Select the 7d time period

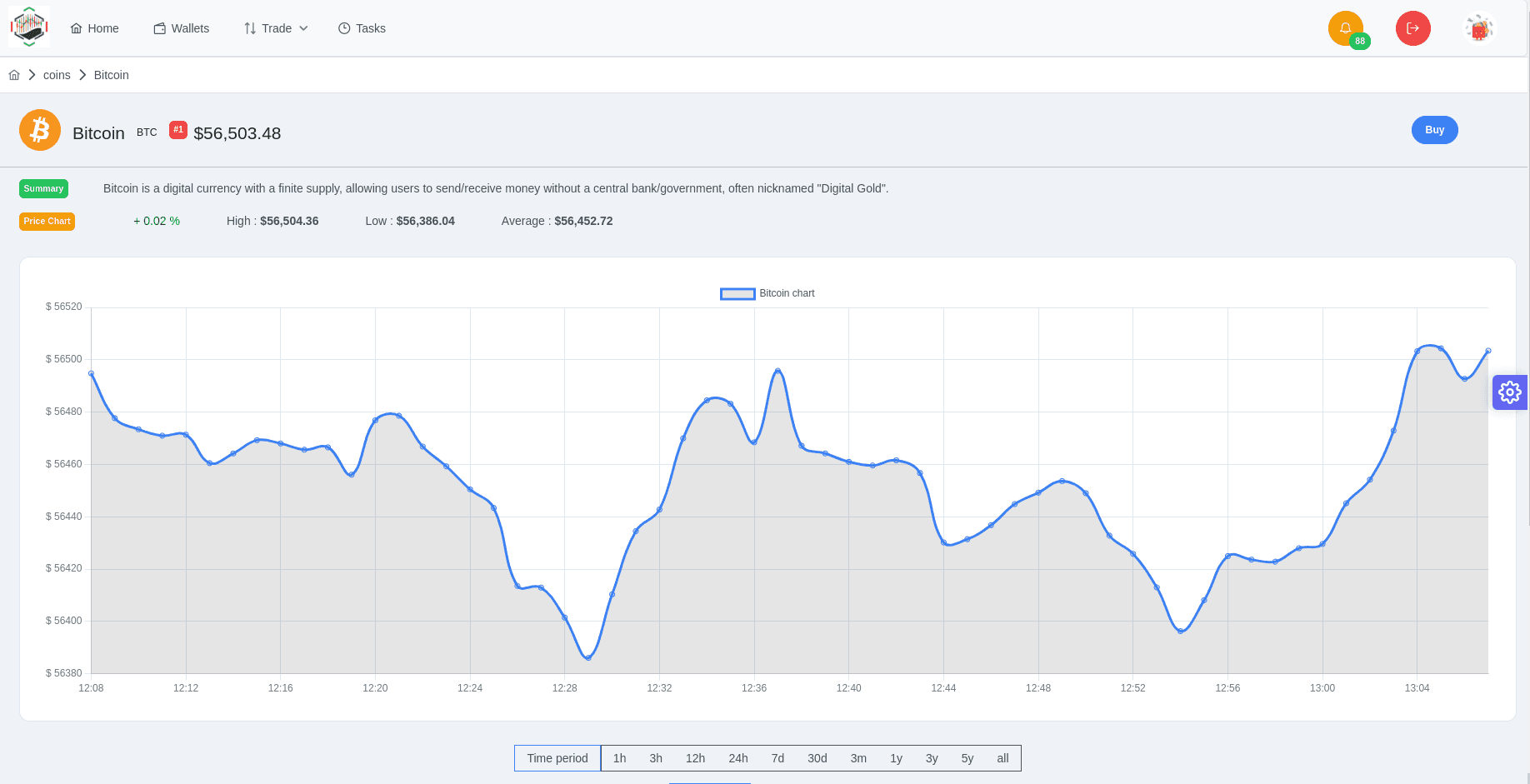[x=777, y=758]
